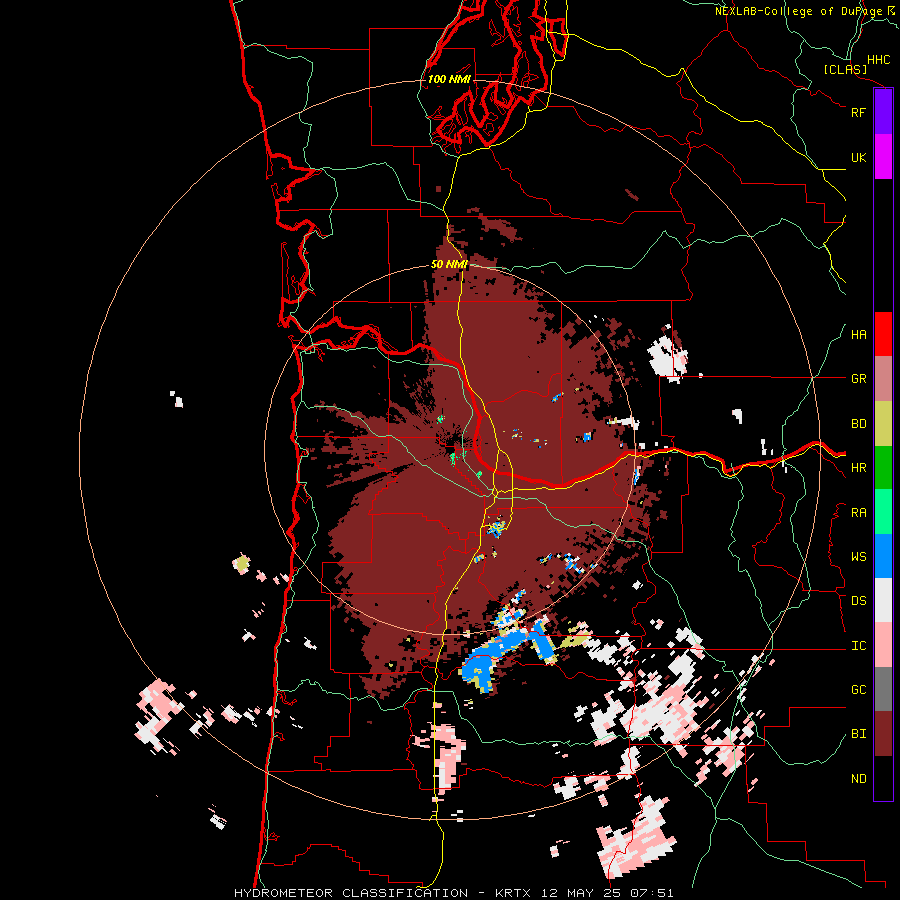
Task: Click the HA legend label
Action: pos(858,335)
